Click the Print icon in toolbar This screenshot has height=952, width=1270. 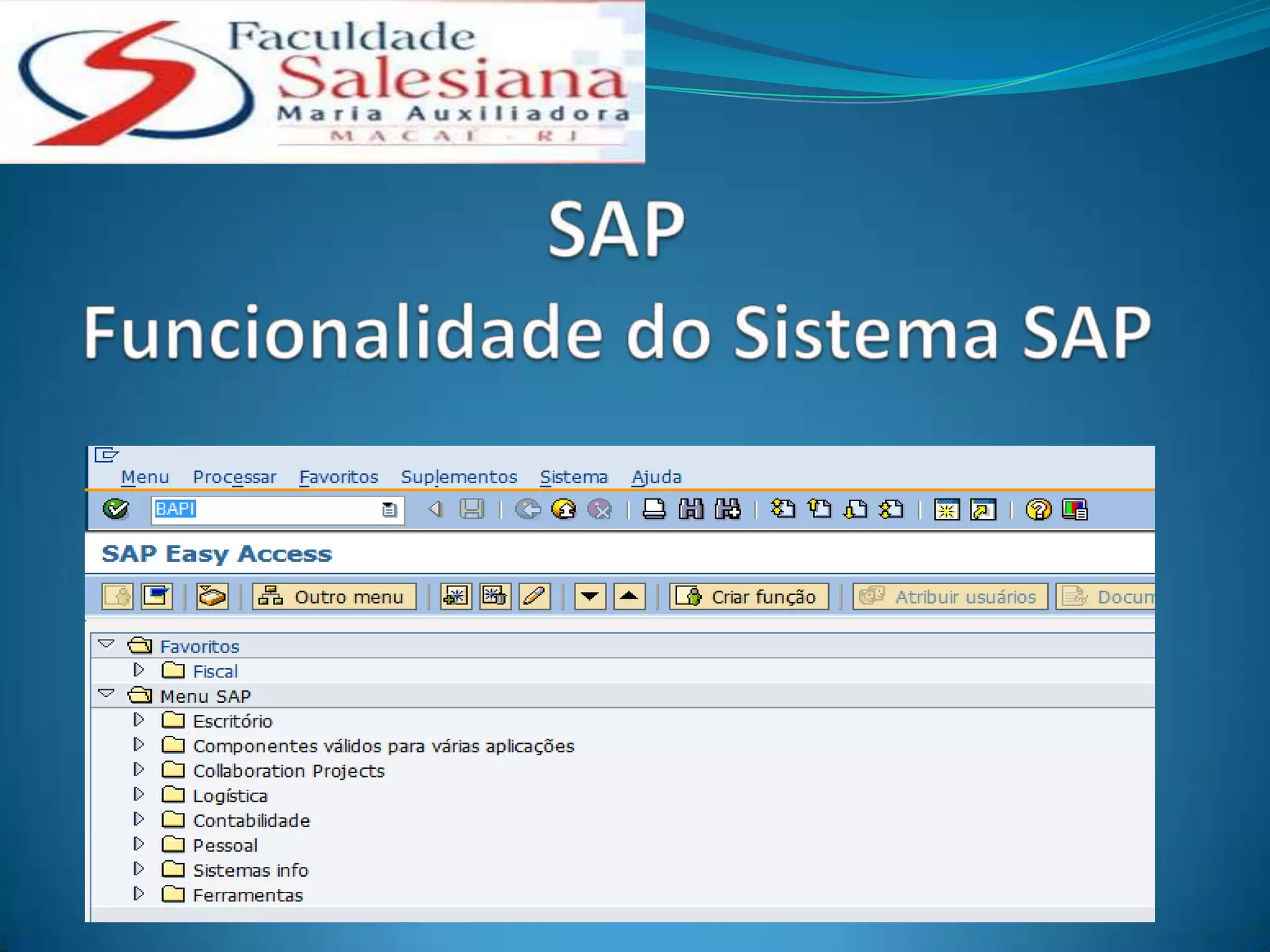(654, 509)
